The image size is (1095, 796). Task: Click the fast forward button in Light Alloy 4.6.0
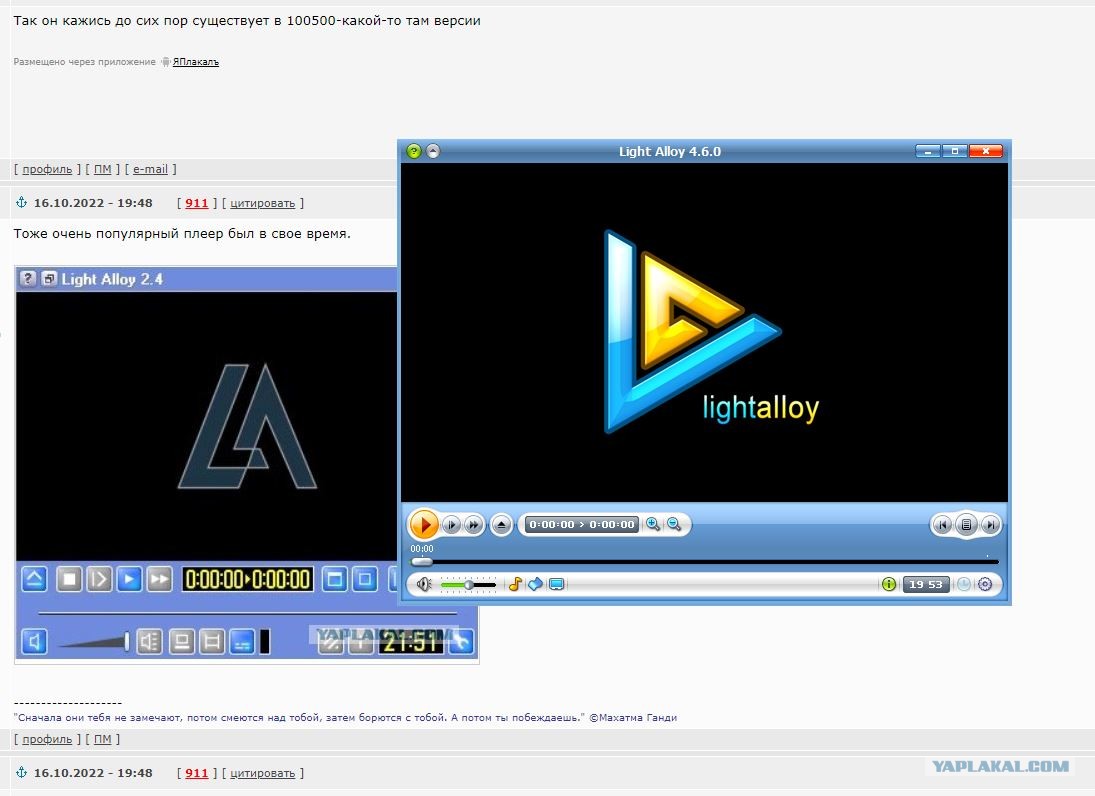tap(473, 524)
